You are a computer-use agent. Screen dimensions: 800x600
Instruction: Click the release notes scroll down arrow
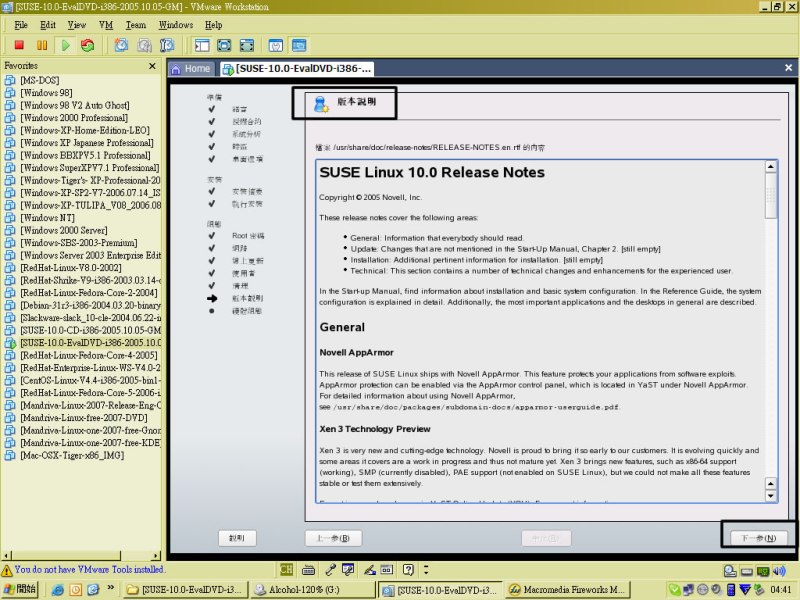[770, 496]
